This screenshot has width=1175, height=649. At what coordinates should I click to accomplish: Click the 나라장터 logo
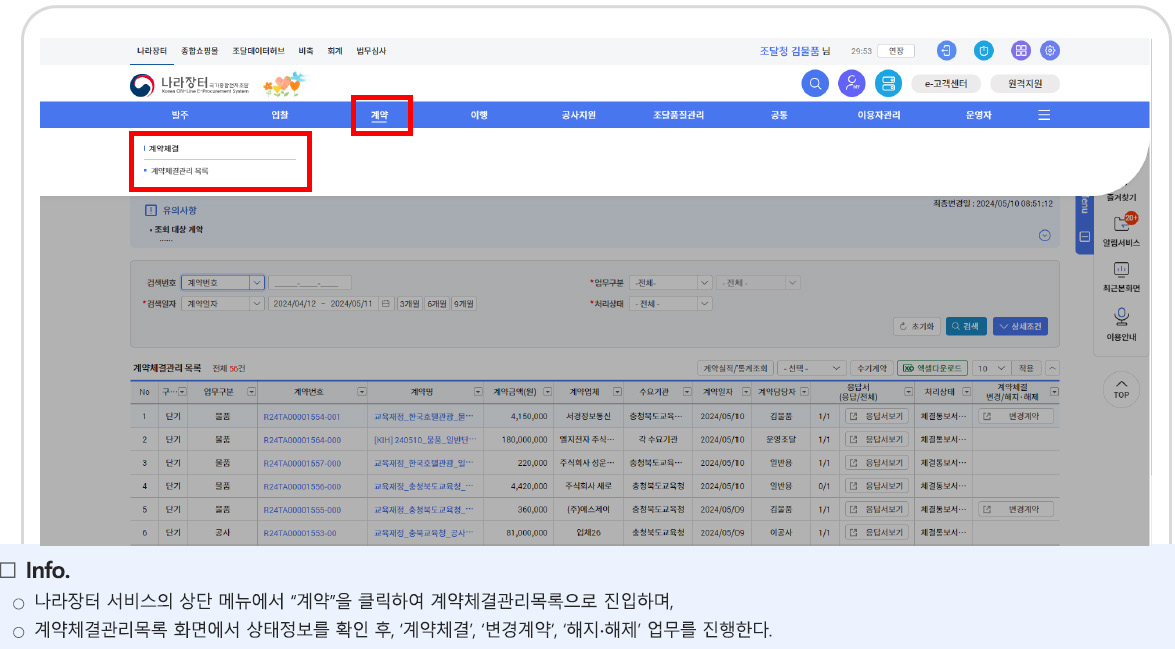click(x=189, y=85)
